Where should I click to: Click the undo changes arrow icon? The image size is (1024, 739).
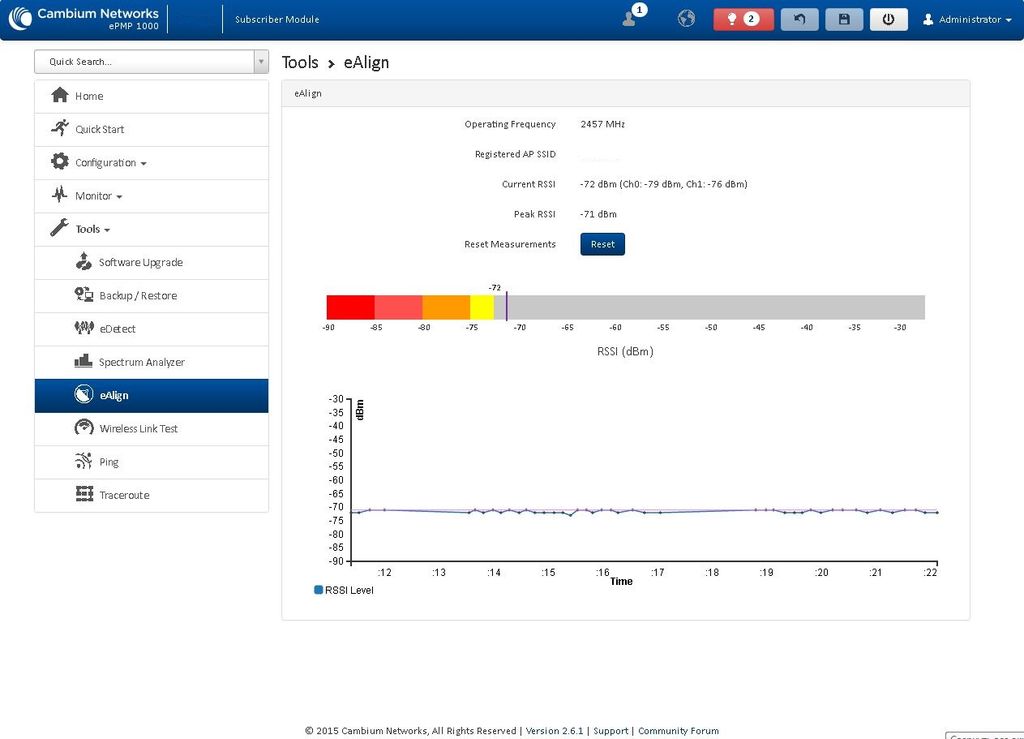(799, 19)
